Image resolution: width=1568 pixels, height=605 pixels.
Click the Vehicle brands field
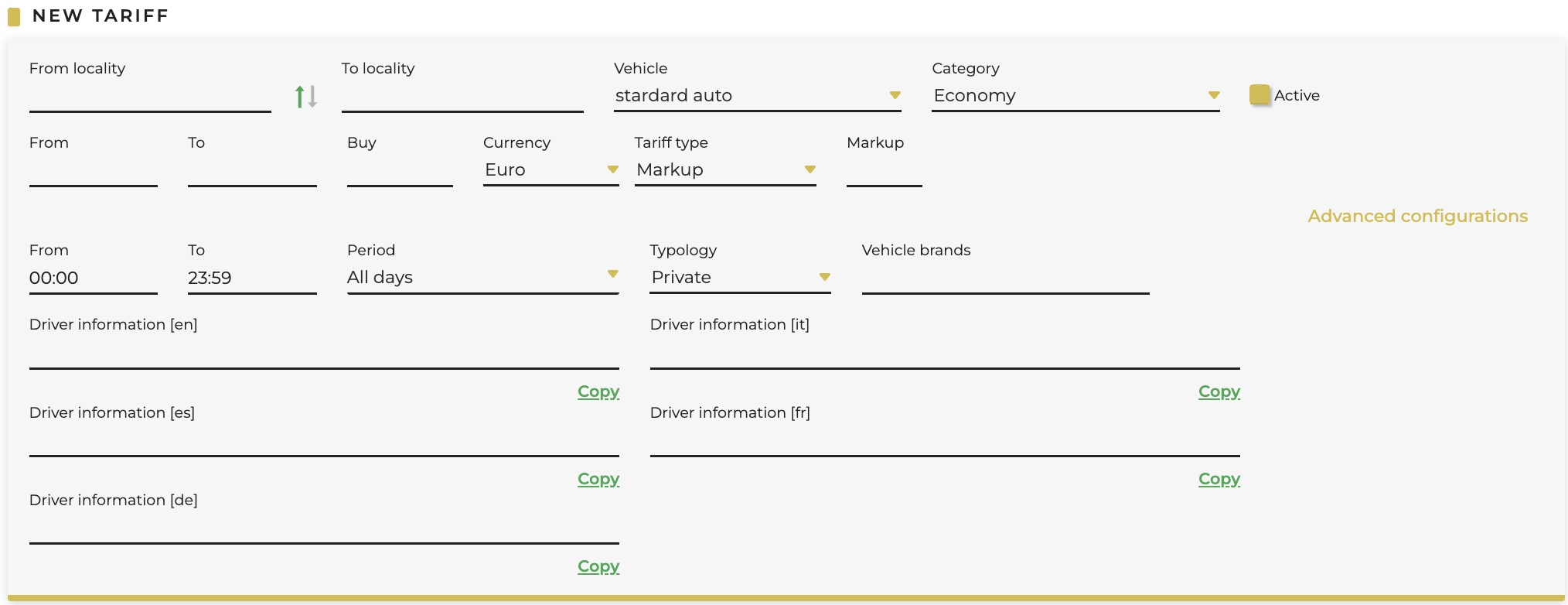coord(1005,279)
